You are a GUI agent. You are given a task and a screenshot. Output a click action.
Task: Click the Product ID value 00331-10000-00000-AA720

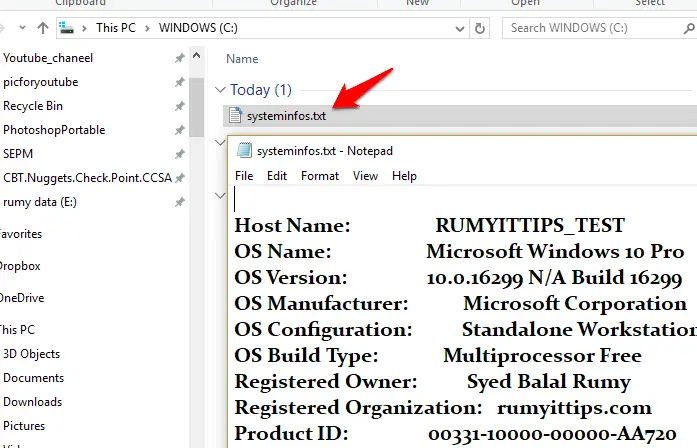point(553,434)
